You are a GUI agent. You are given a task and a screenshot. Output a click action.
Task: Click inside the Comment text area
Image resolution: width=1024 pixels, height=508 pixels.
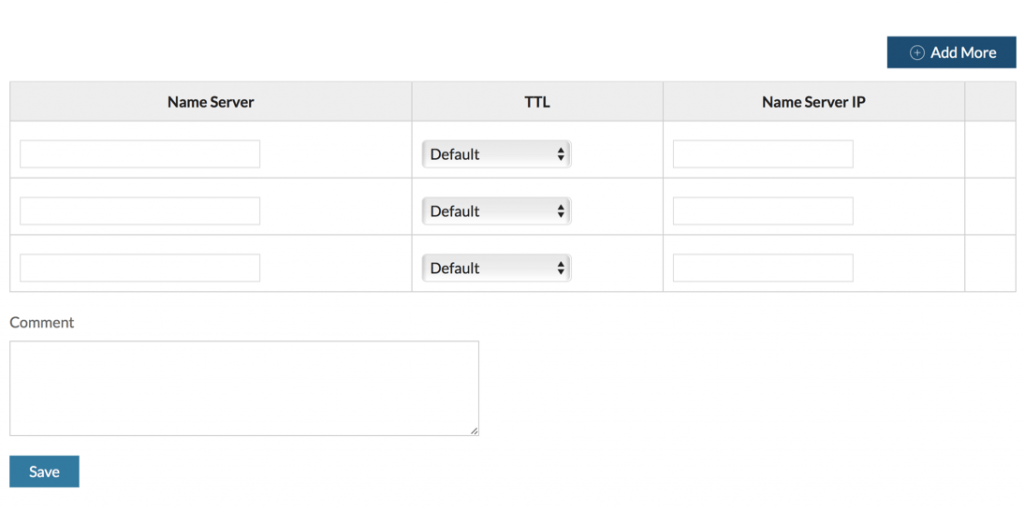244,388
